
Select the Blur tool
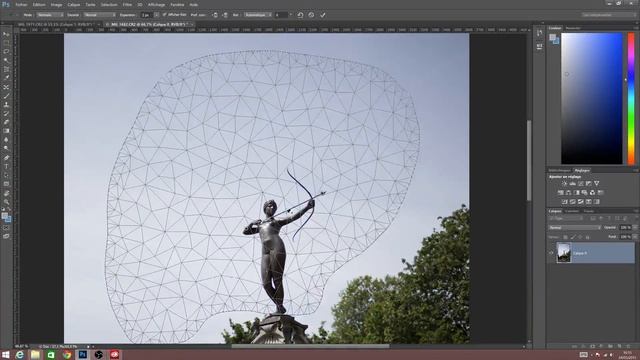pos(6,140)
